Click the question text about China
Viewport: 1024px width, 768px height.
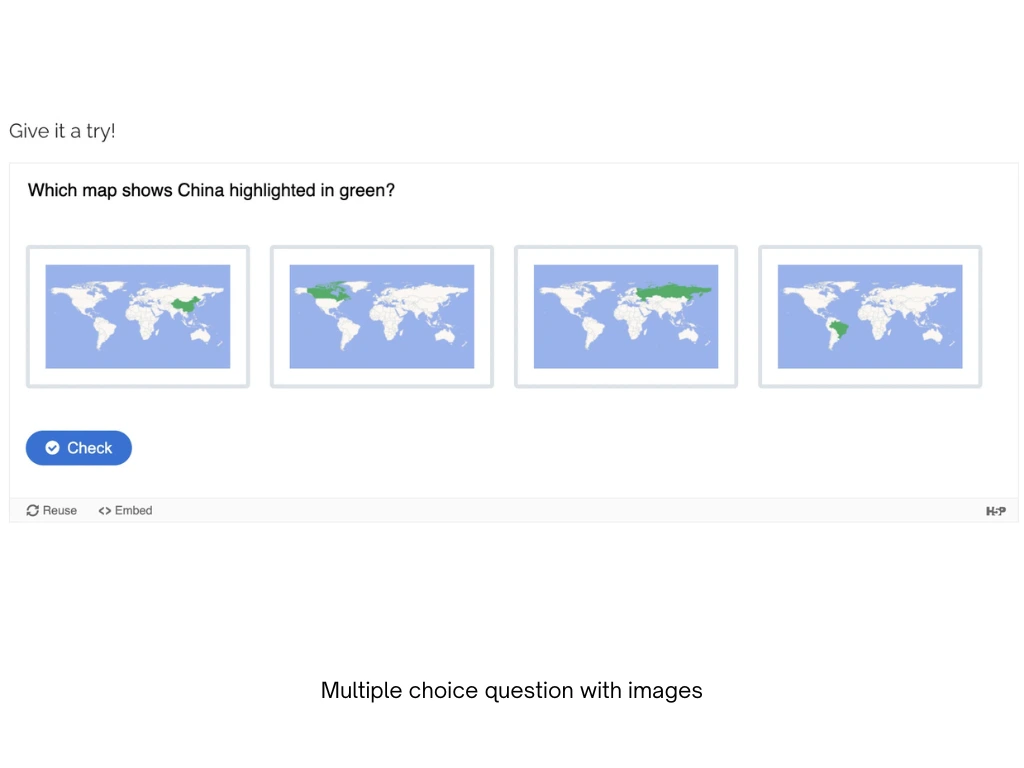click(211, 190)
